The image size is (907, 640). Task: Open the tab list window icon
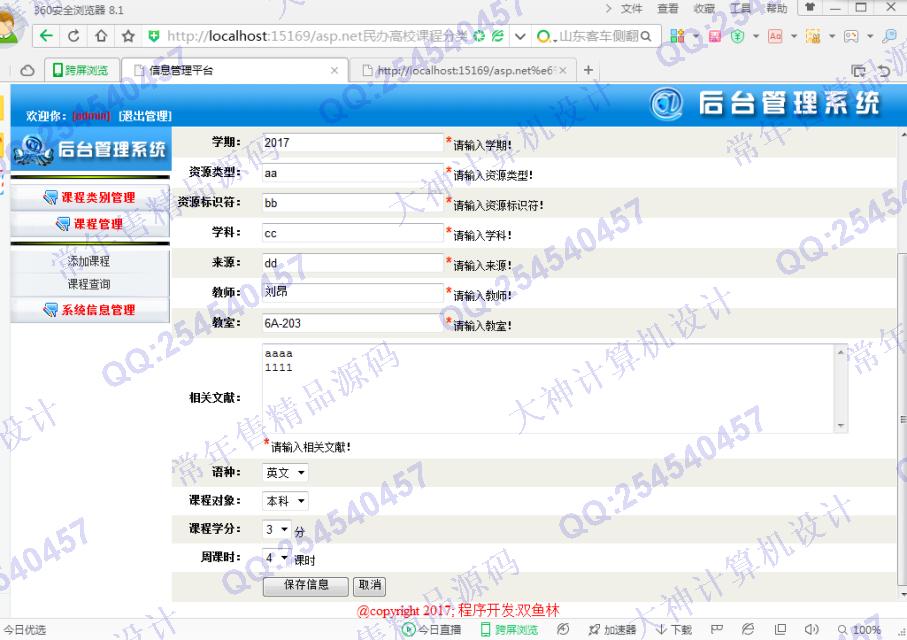click(x=858, y=71)
